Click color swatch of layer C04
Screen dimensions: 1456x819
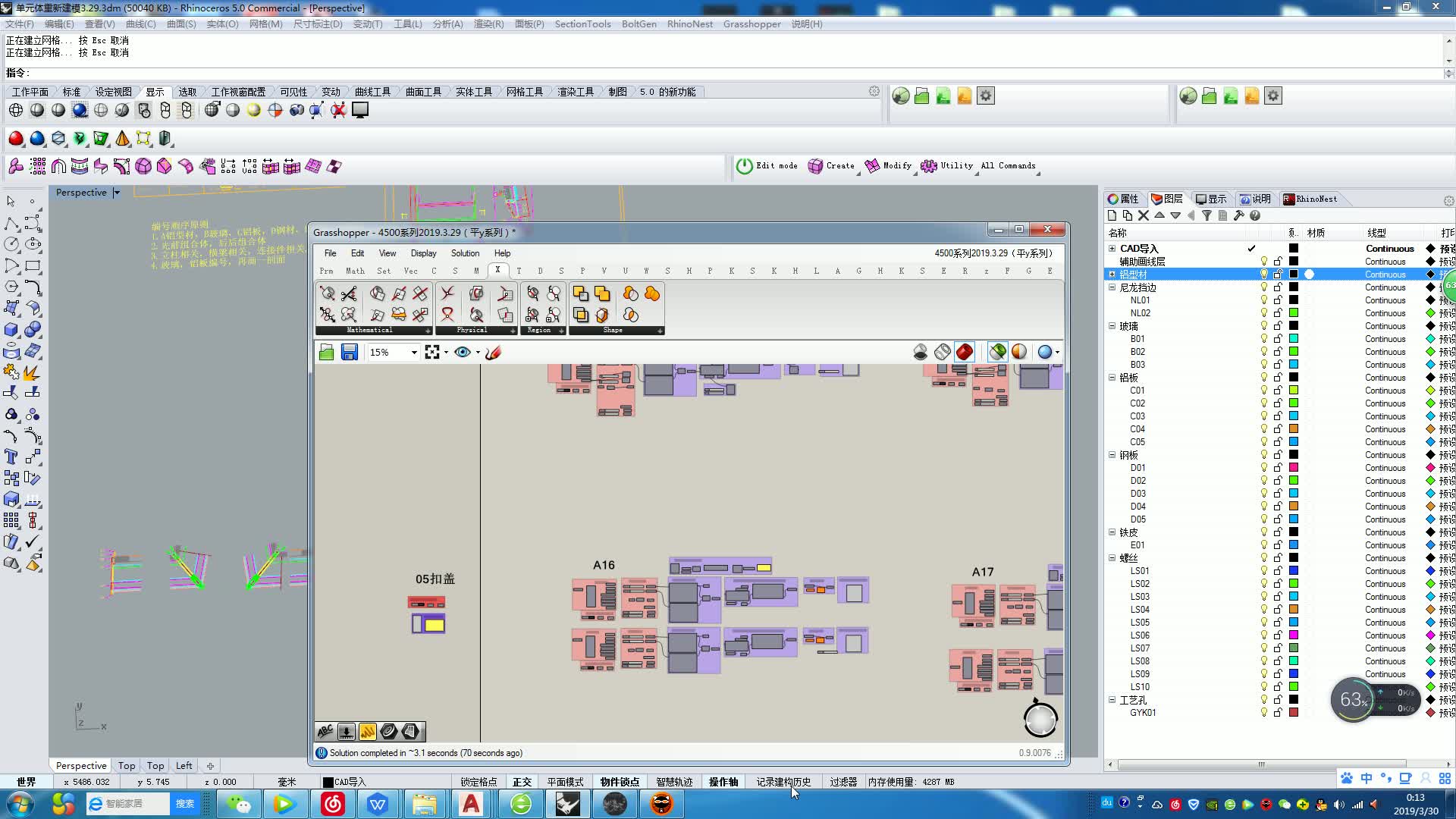pyautogui.click(x=1294, y=429)
